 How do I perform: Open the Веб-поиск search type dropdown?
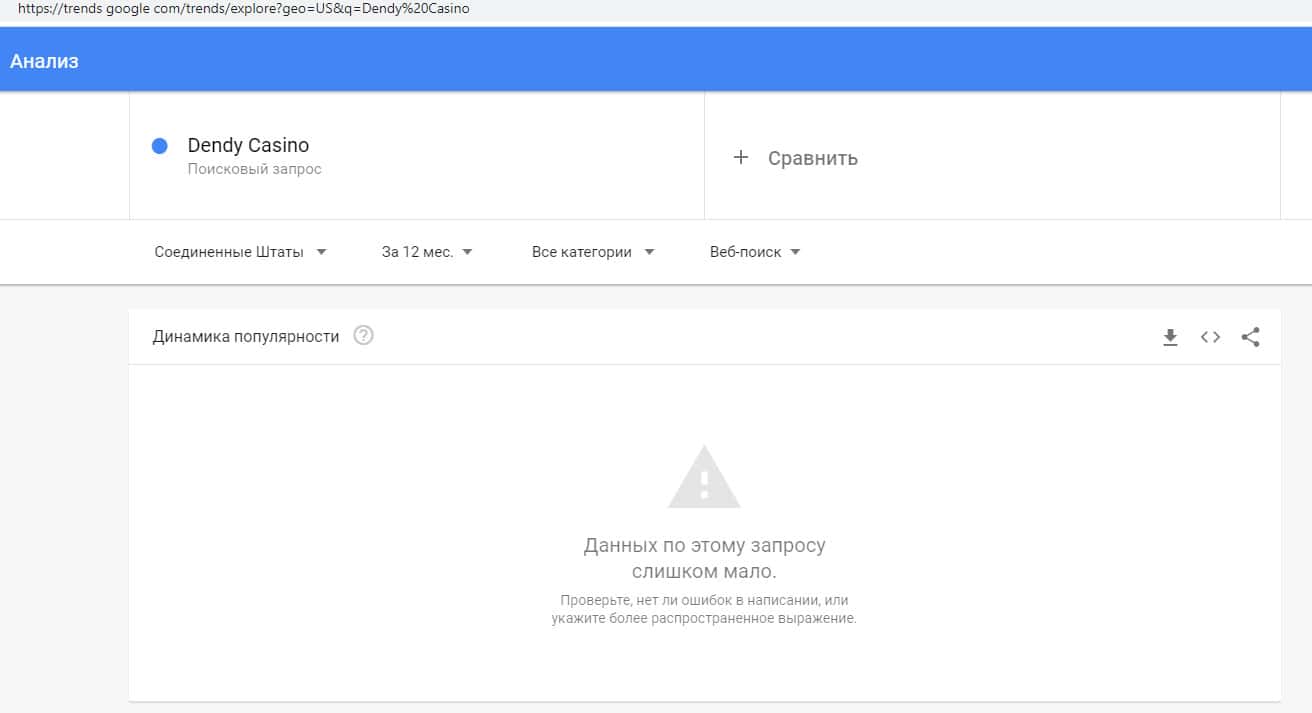coord(755,252)
